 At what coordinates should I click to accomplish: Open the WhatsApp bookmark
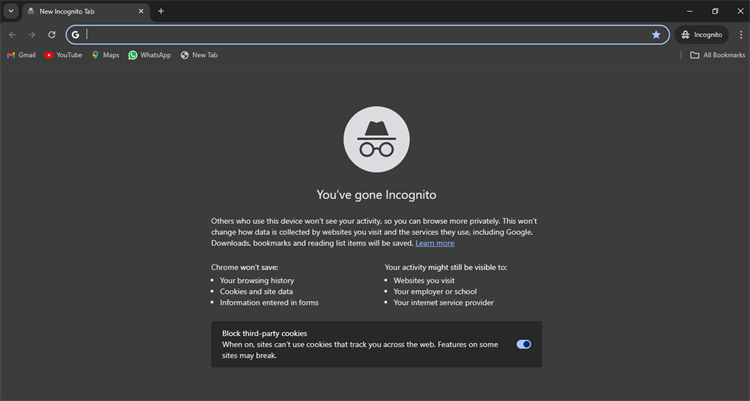[149, 55]
